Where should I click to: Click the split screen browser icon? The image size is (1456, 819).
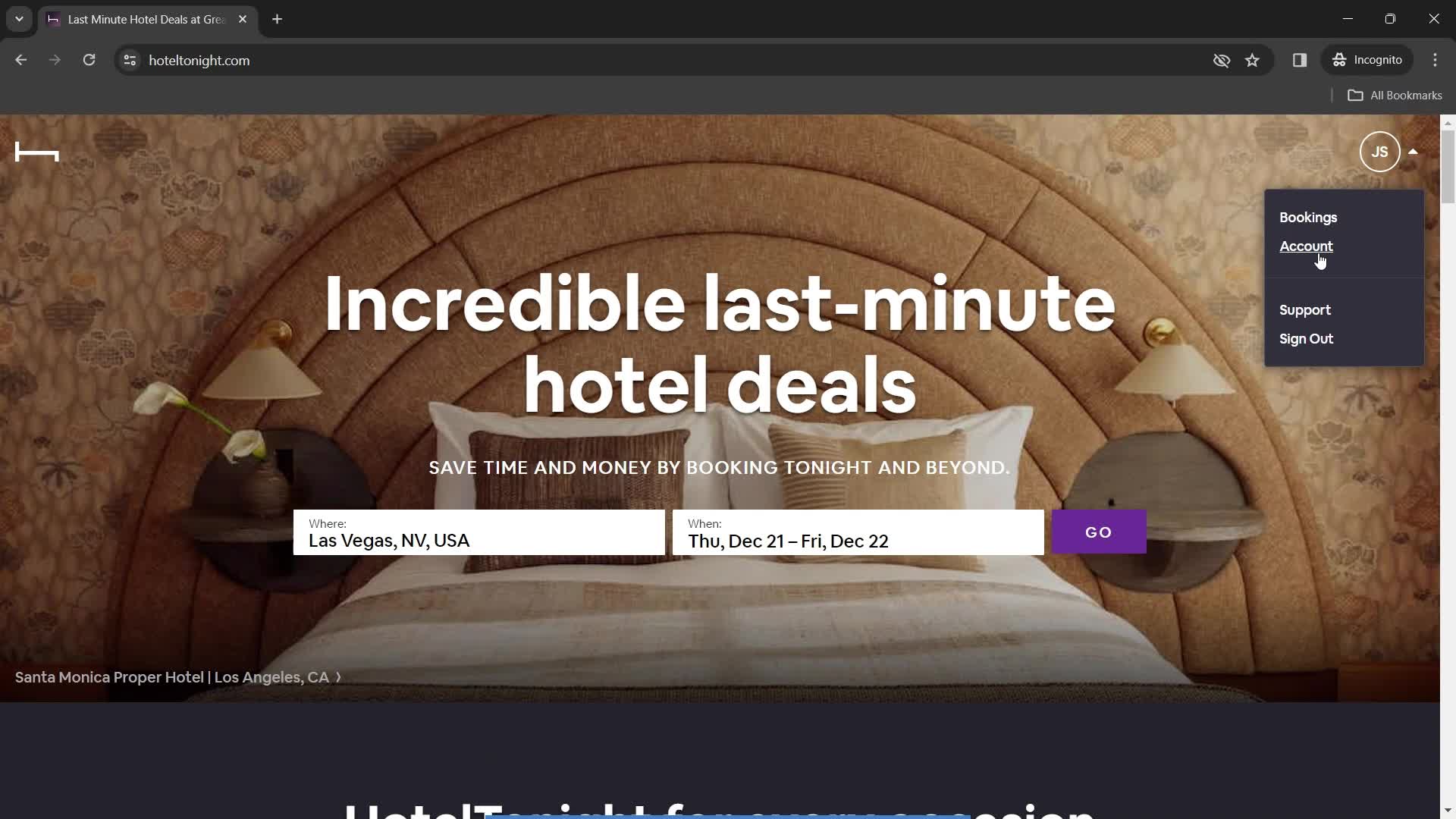1300,60
